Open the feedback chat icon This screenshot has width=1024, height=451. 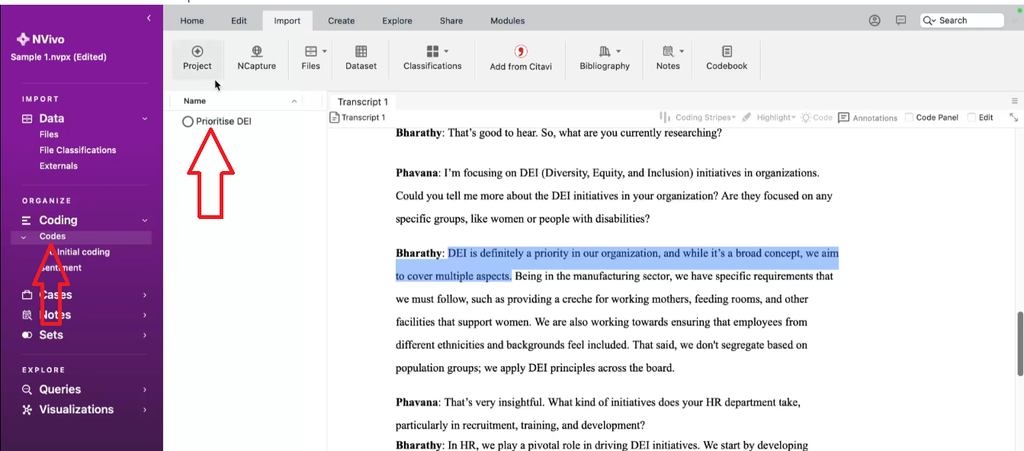pyautogui.click(x=901, y=20)
